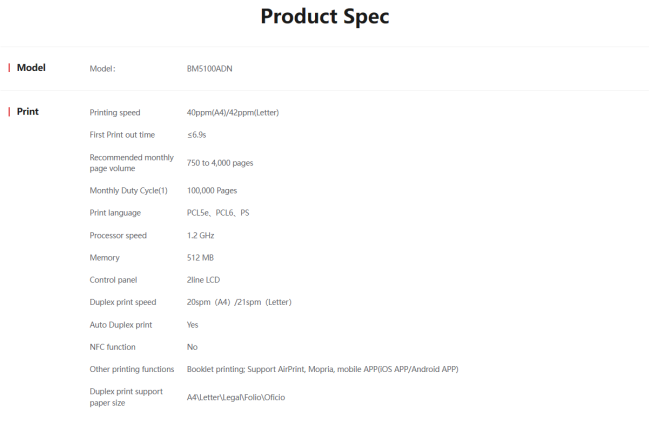Screen dimensions: 650x424
Task: Select the Print section heading
Action: click(28, 111)
